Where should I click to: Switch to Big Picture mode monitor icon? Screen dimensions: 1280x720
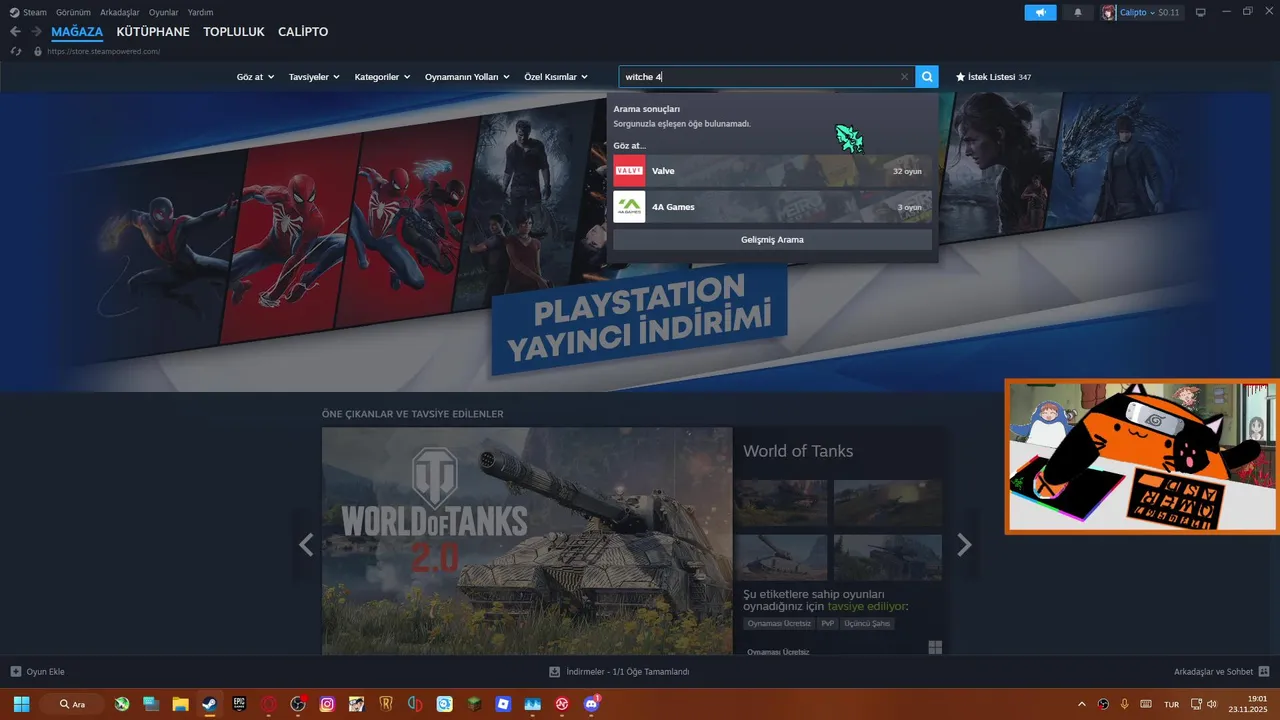pos(1201,13)
